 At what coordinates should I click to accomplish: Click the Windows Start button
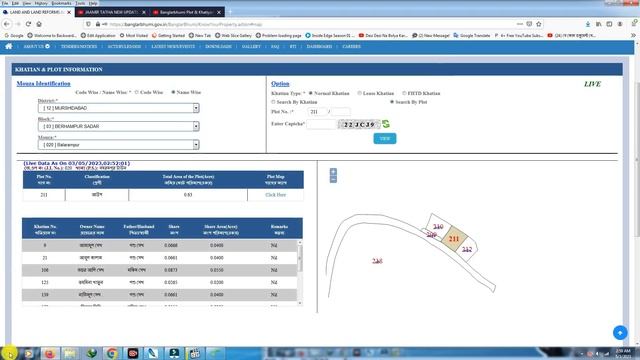[x=9, y=353]
